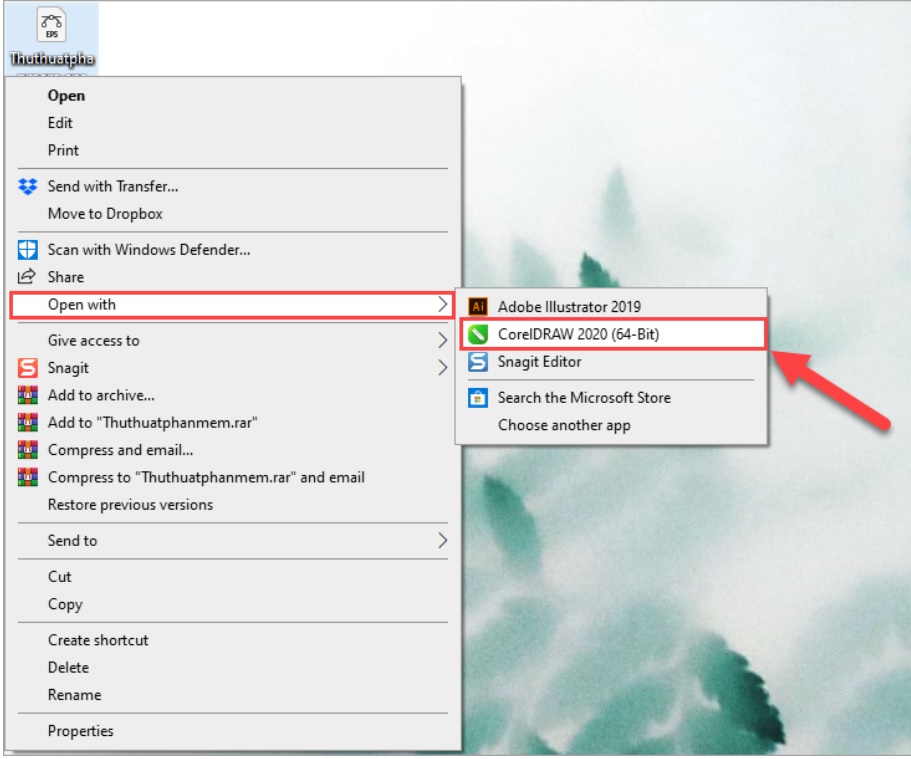Open with CorelDRAW 2020 (64-Bit)
Screen dimensions: 911x759
pyautogui.click(x=612, y=334)
